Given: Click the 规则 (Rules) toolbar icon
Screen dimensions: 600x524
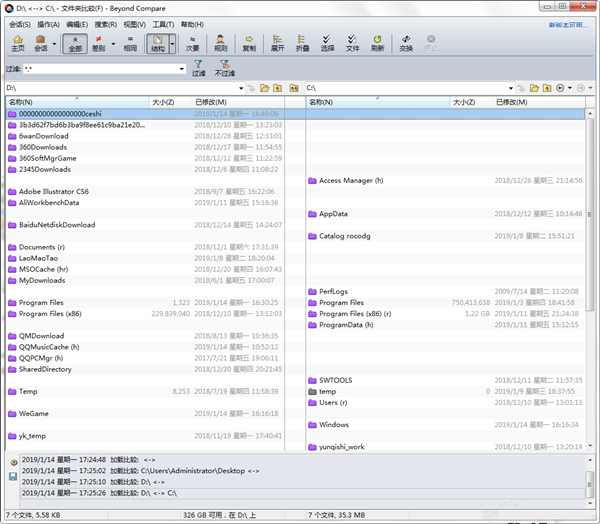Looking at the screenshot, I should [x=221, y=42].
